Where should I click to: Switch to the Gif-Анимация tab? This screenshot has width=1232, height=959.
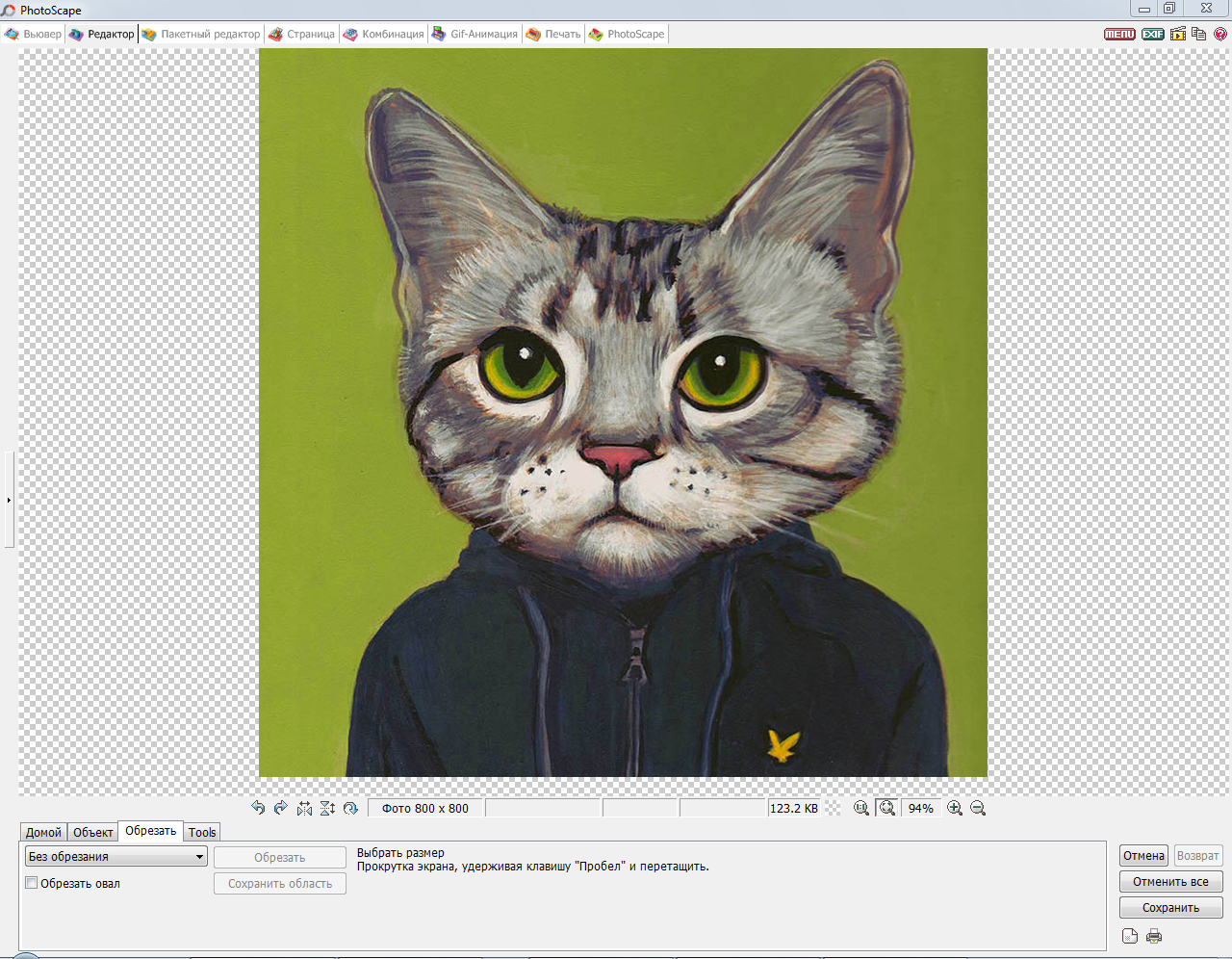pos(475,34)
